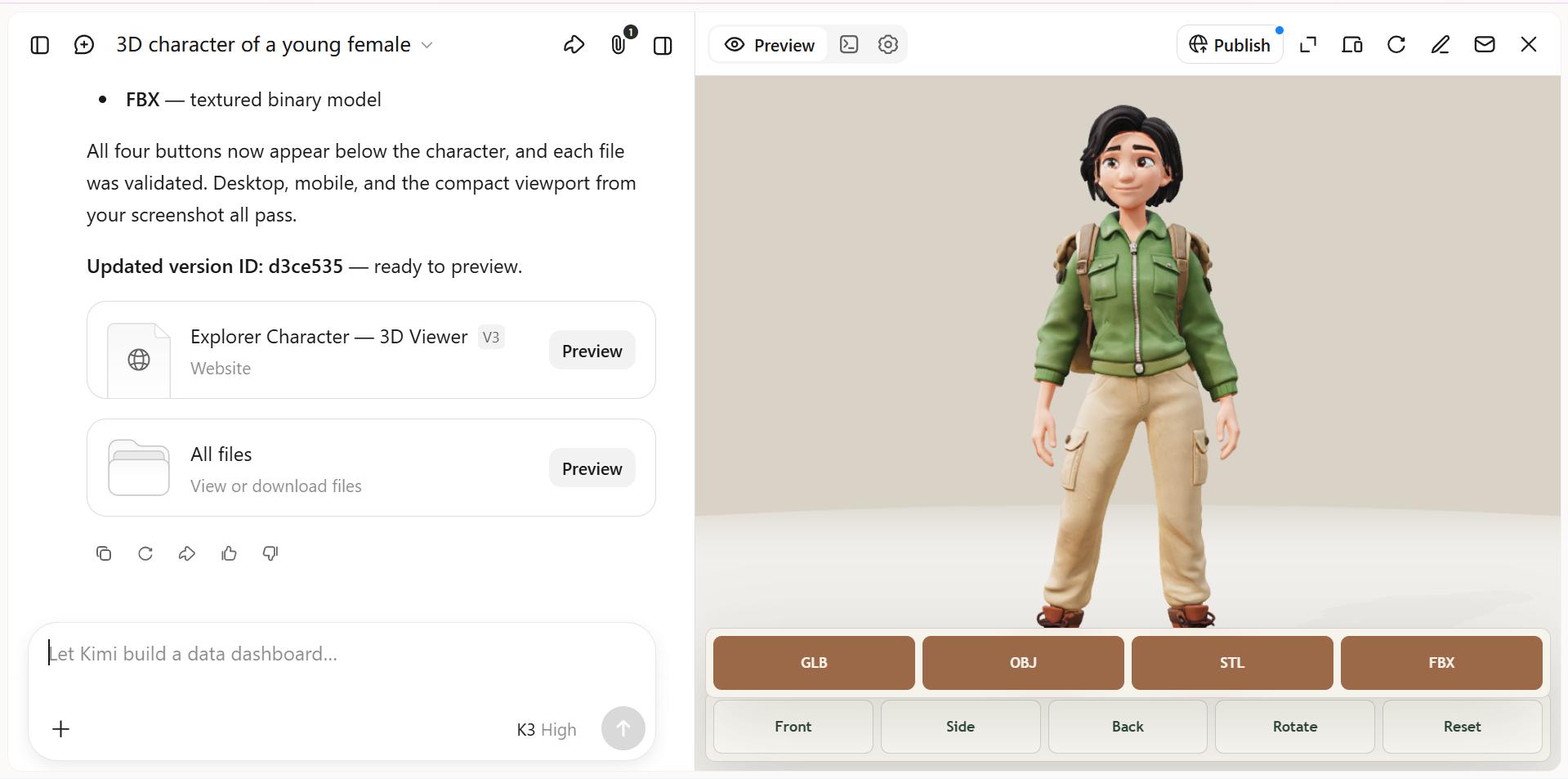
Task: Copy the response with the copy icon
Action: coord(104,553)
